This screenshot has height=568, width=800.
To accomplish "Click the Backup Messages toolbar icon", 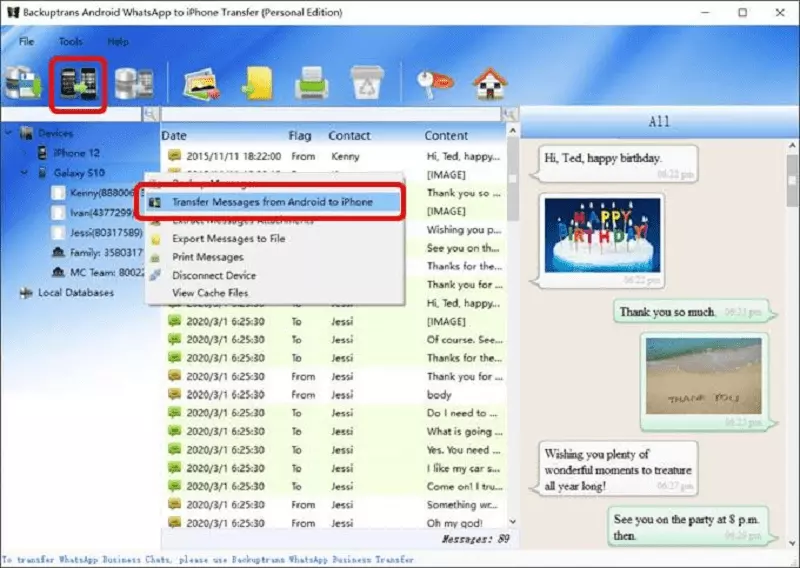I will (x=23, y=83).
